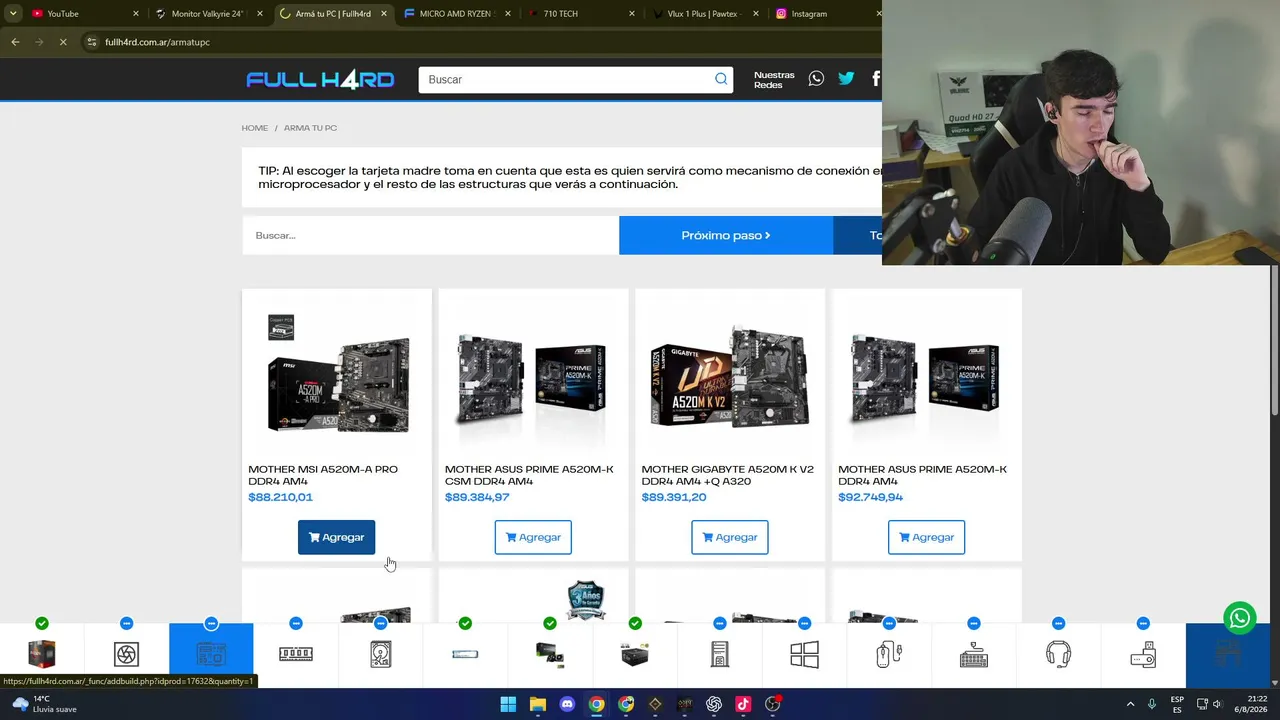Select the highlighted motherboard build step
Screen dimensions: 1280x720
(x=211, y=654)
